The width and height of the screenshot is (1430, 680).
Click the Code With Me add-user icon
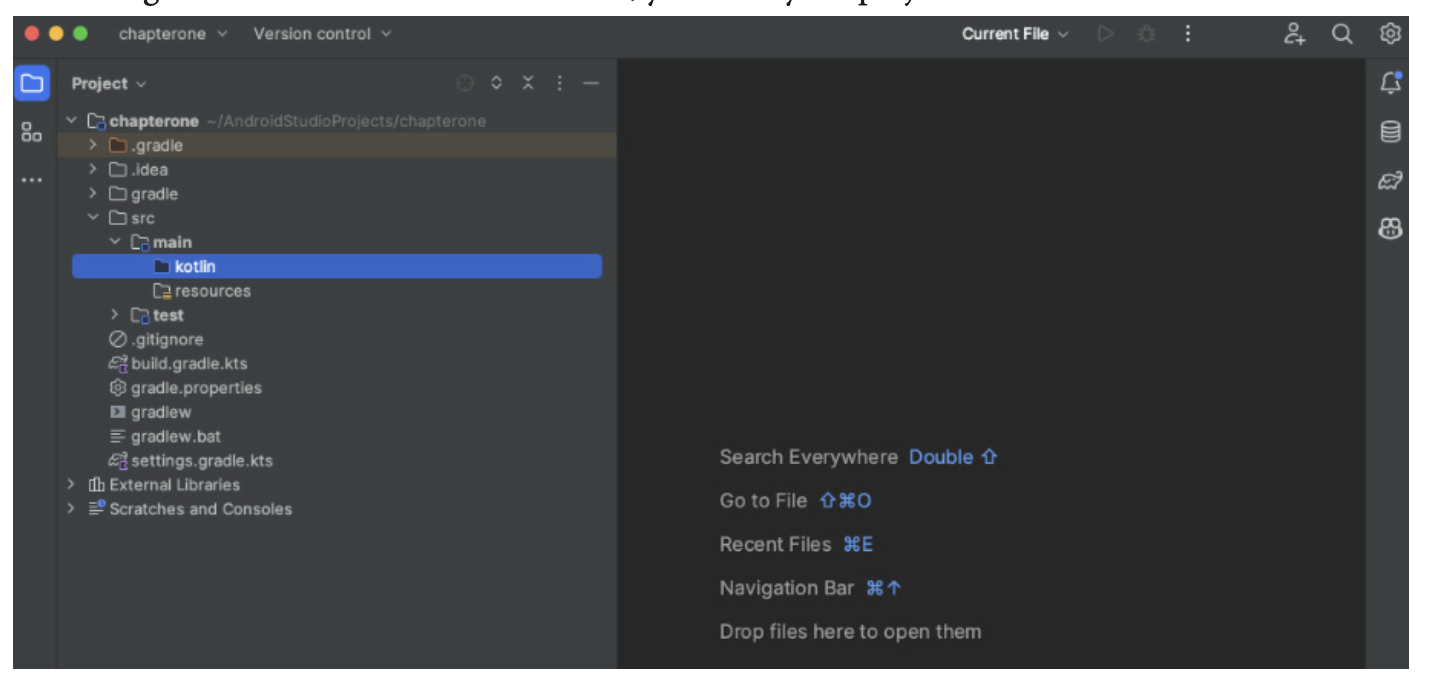pyautogui.click(x=1295, y=34)
